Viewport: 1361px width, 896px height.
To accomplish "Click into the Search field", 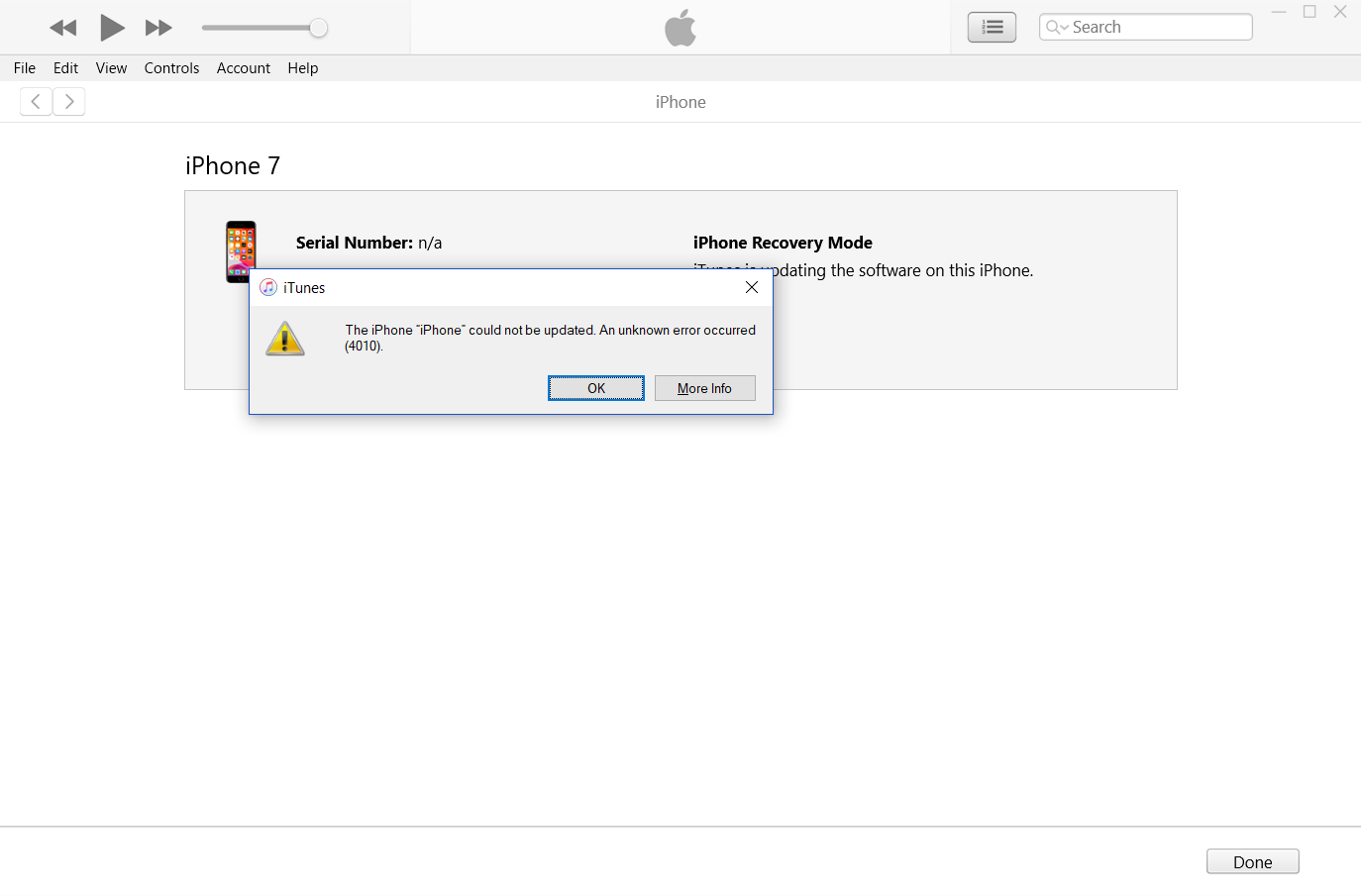I will (x=1145, y=27).
